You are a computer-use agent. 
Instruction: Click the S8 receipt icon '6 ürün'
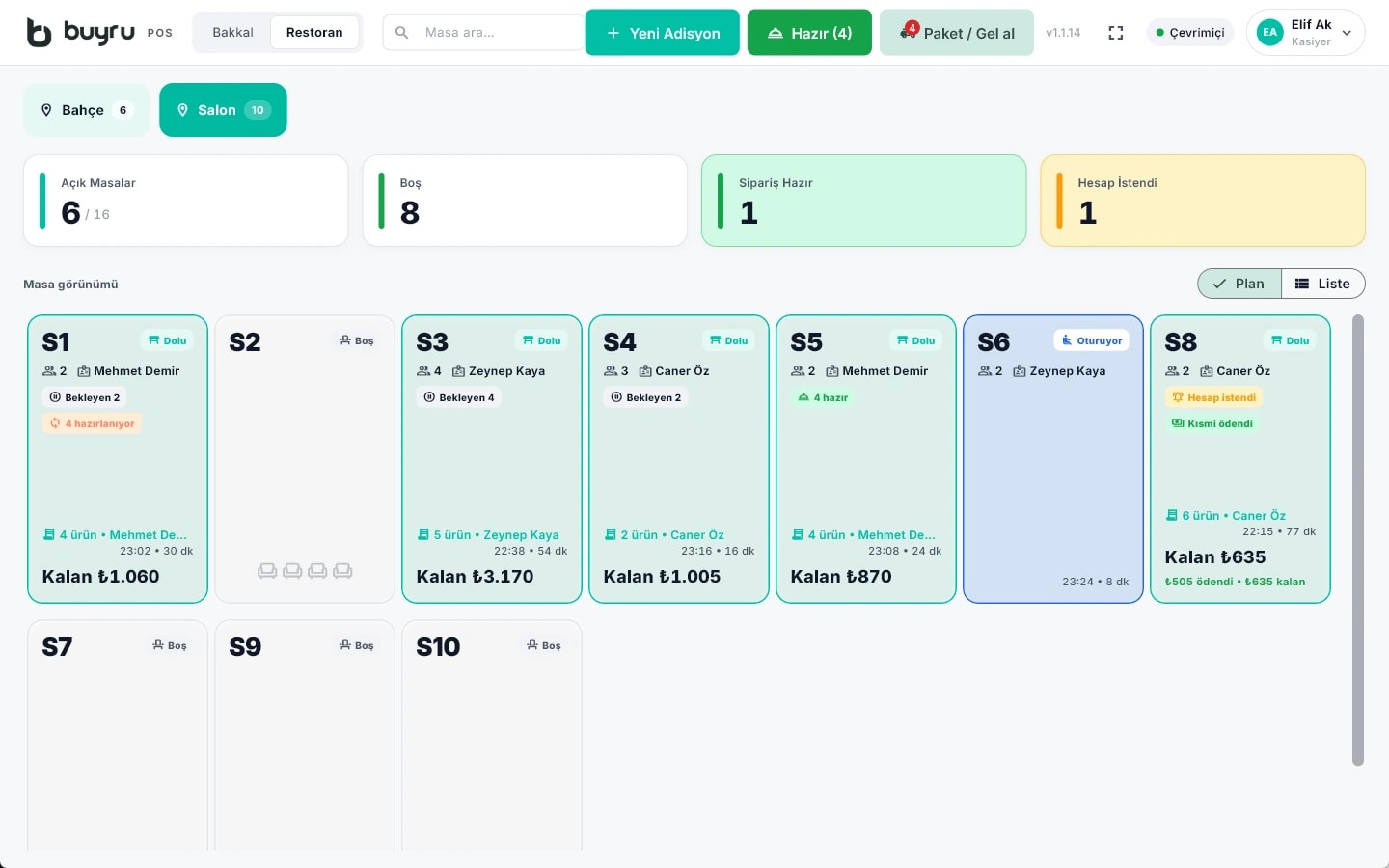click(x=1172, y=515)
